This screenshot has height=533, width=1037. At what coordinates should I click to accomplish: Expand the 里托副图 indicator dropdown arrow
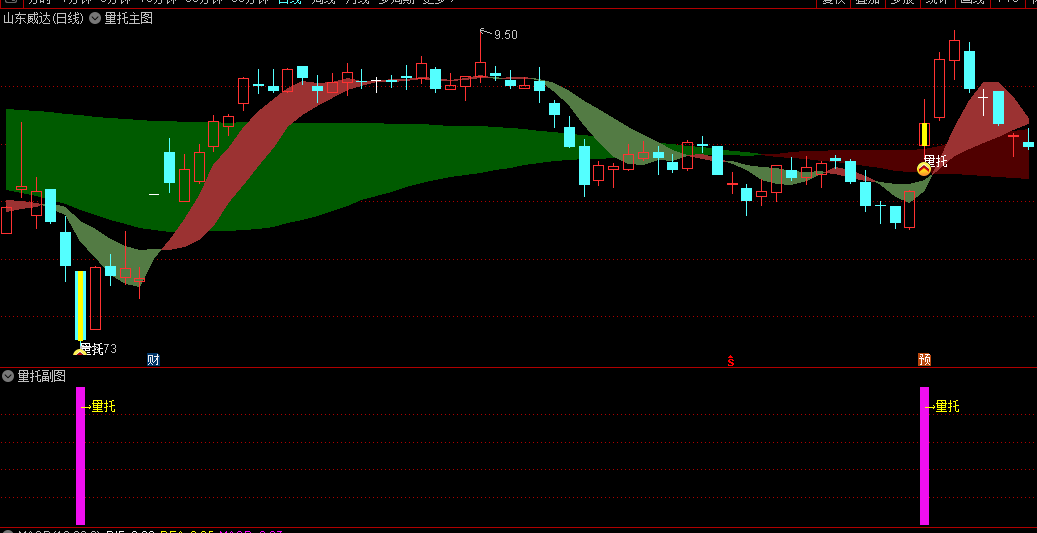point(8,376)
